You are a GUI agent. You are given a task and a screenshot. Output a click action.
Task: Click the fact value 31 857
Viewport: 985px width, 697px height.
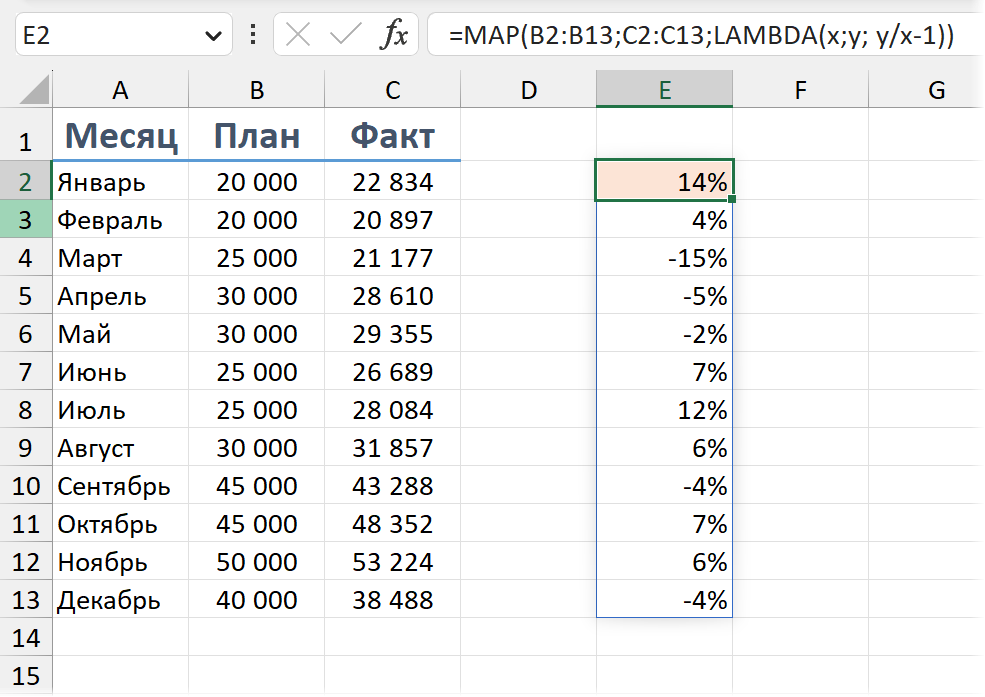[x=393, y=448]
